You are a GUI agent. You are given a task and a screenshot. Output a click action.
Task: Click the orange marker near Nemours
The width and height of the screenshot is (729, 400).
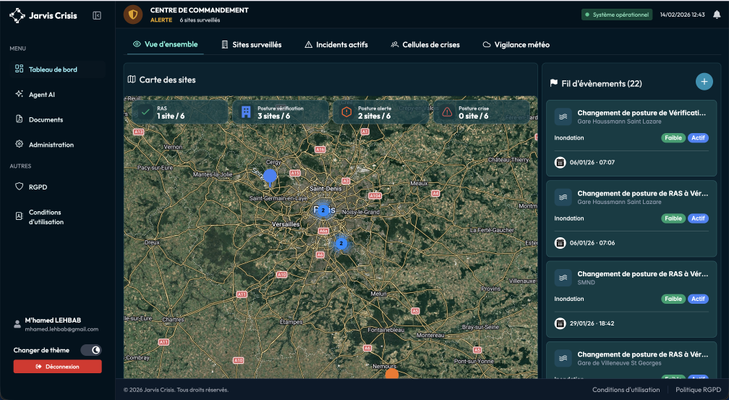coord(391,374)
